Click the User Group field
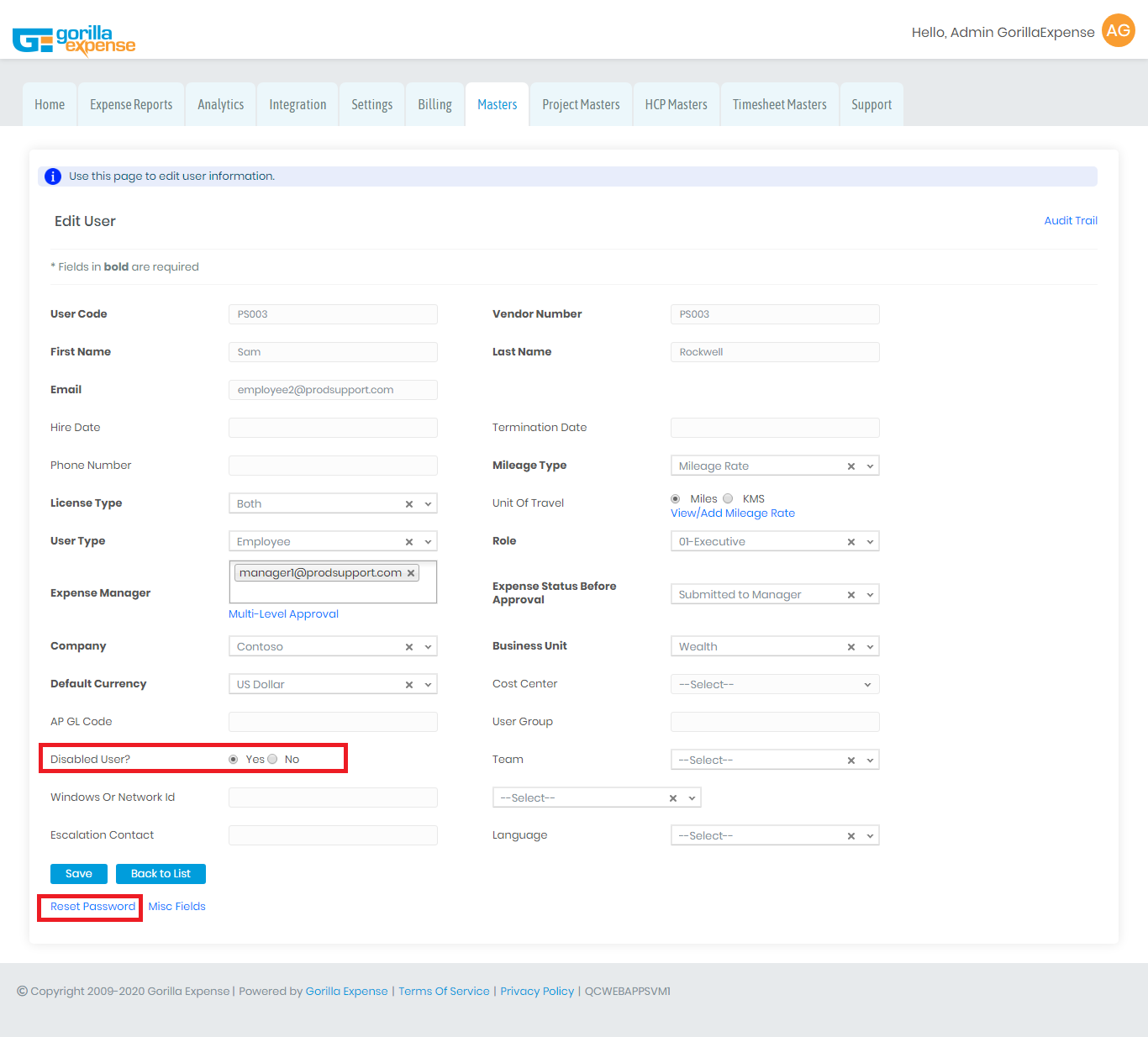The height and width of the screenshot is (1037, 1148). pyautogui.click(x=775, y=722)
